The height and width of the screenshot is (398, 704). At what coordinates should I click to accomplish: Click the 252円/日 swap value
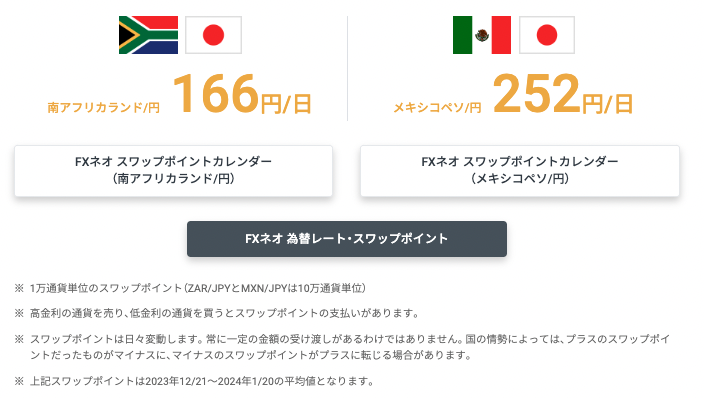(x=563, y=94)
